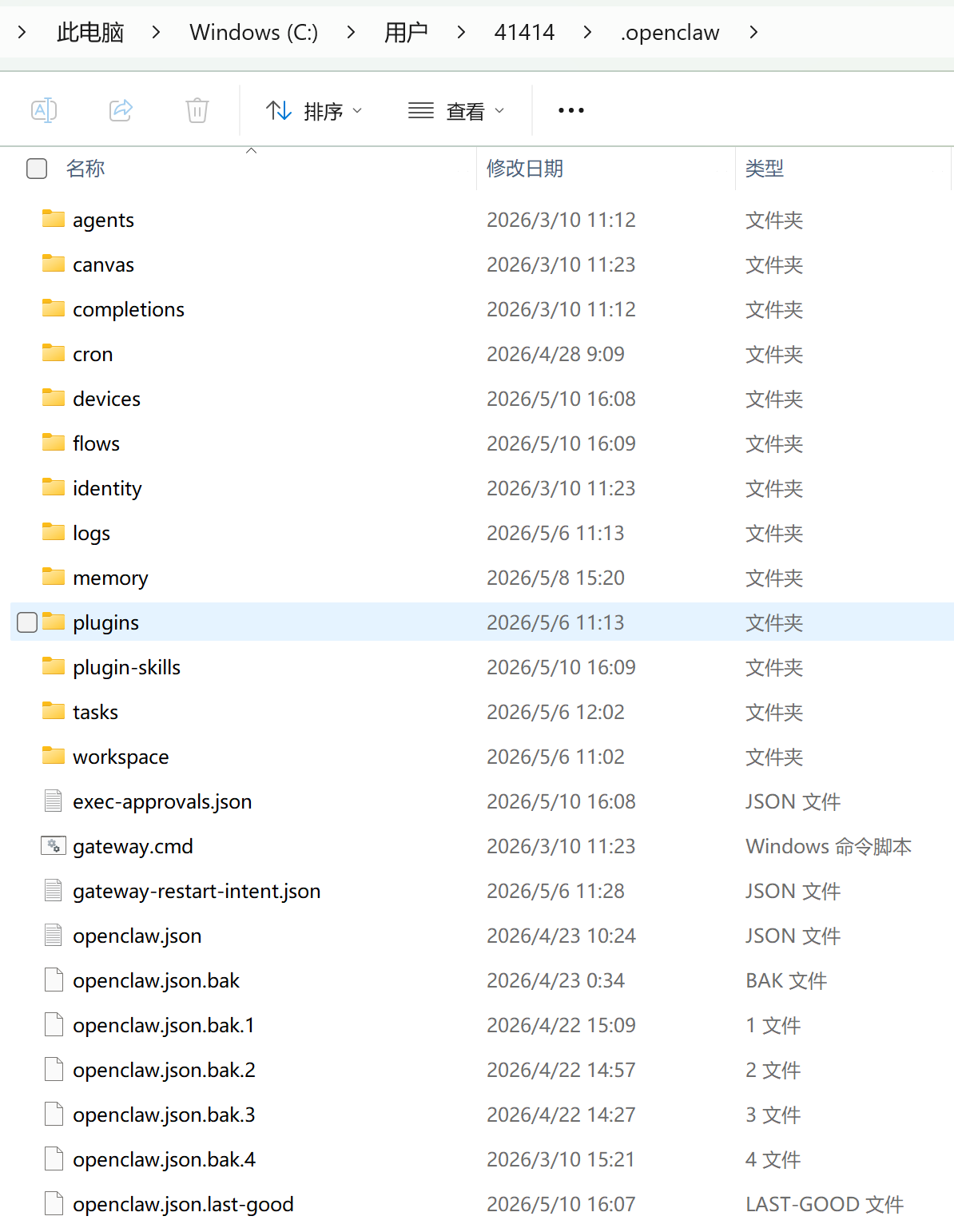Screen dimensions: 954x1232
Task: Click date 2026/5/6 11:02 of workspace
Action: [555, 757]
